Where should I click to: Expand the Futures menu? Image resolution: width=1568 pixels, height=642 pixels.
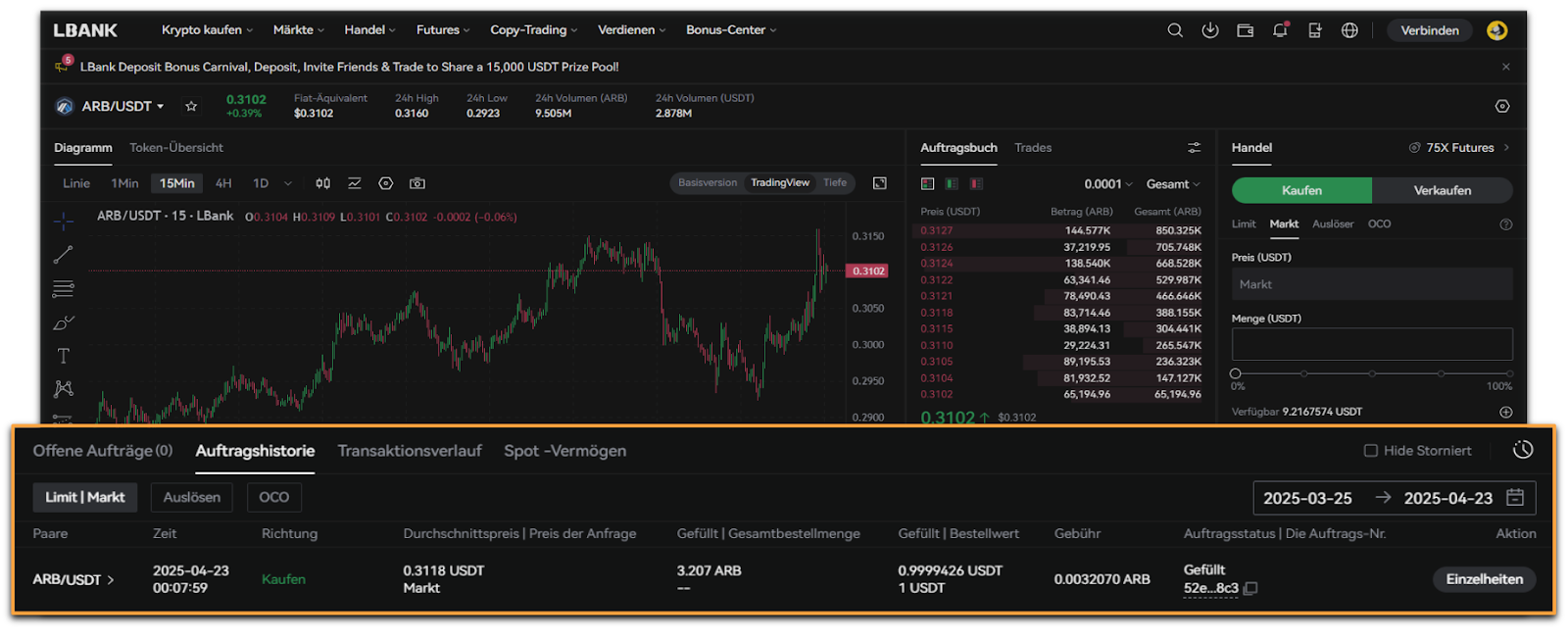443,30
